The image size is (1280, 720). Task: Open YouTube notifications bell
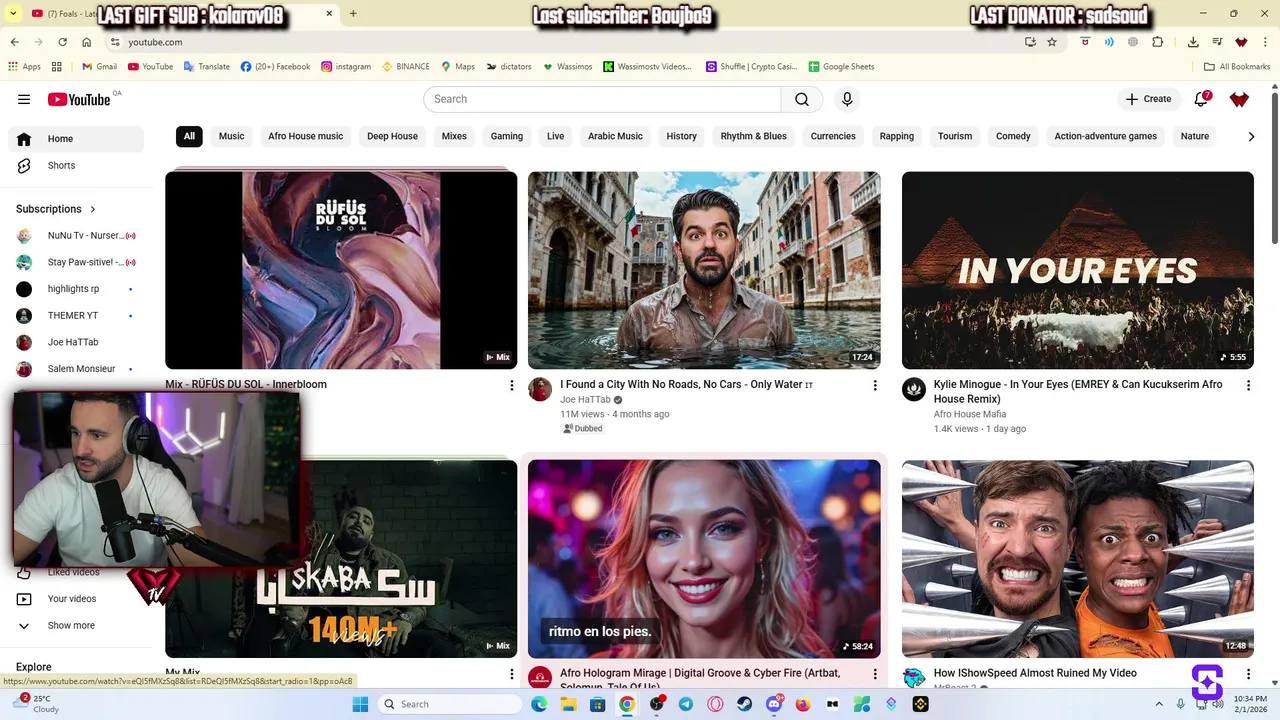(x=1202, y=99)
